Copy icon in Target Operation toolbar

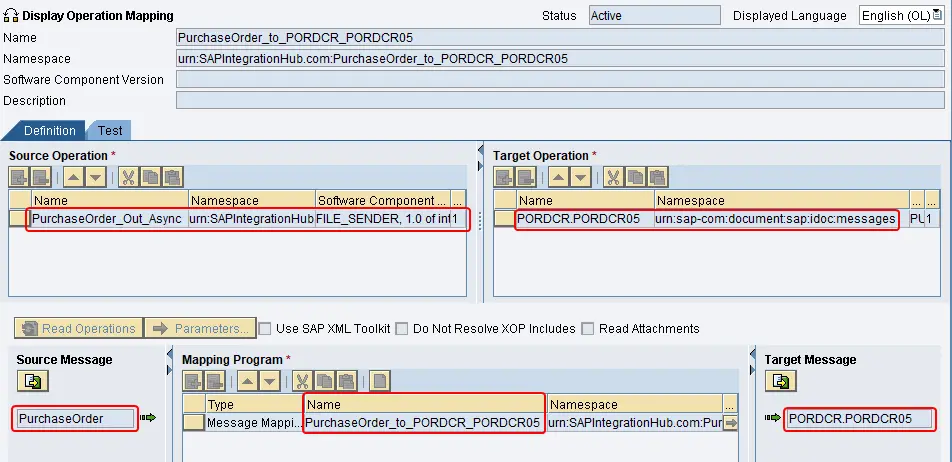636,177
